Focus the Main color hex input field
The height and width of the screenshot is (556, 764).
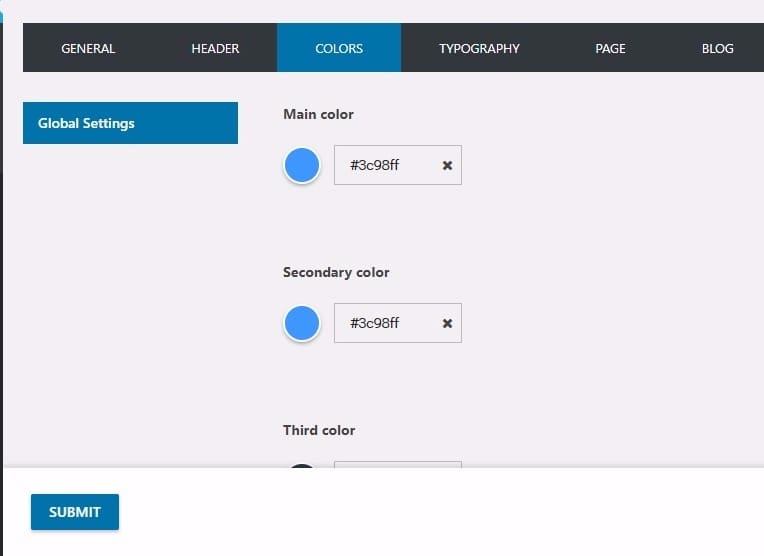[385, 165]
